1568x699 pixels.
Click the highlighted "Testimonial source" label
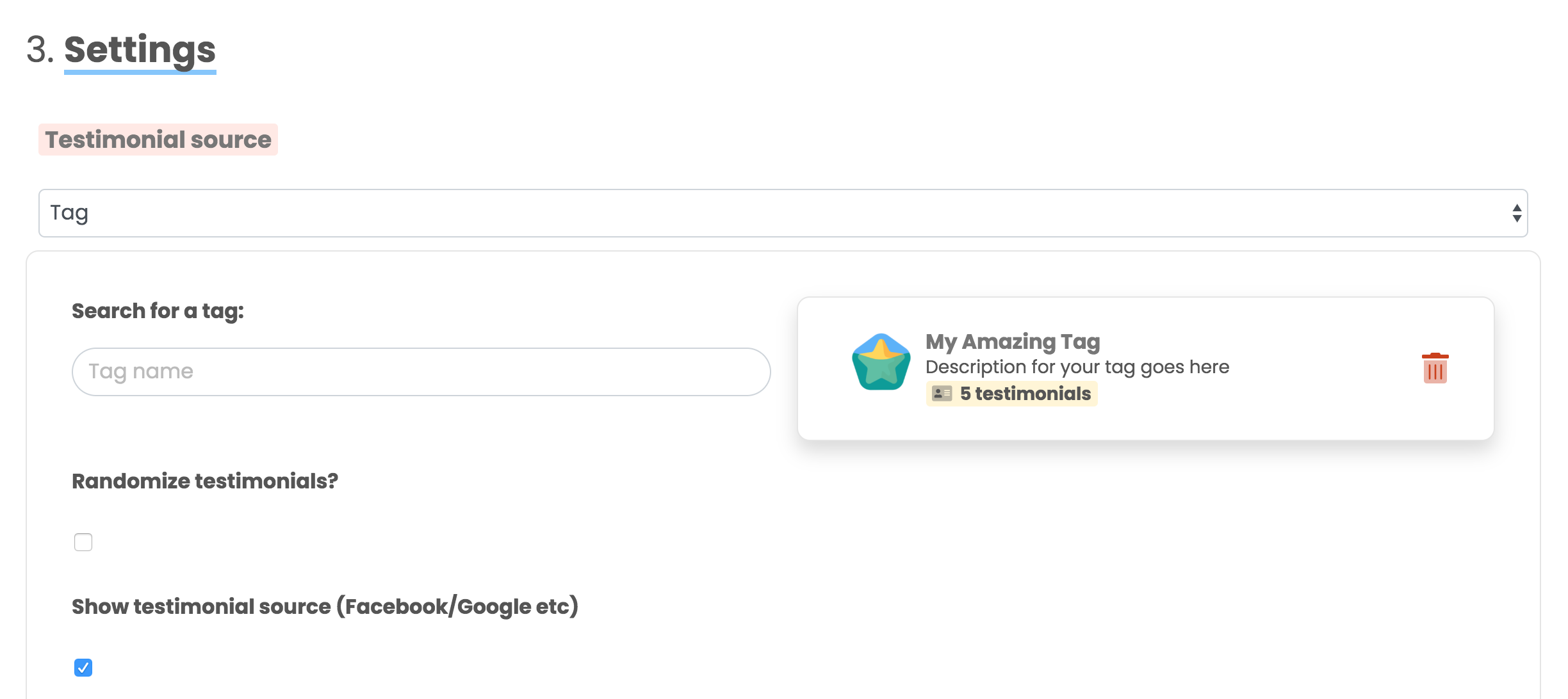158,140
